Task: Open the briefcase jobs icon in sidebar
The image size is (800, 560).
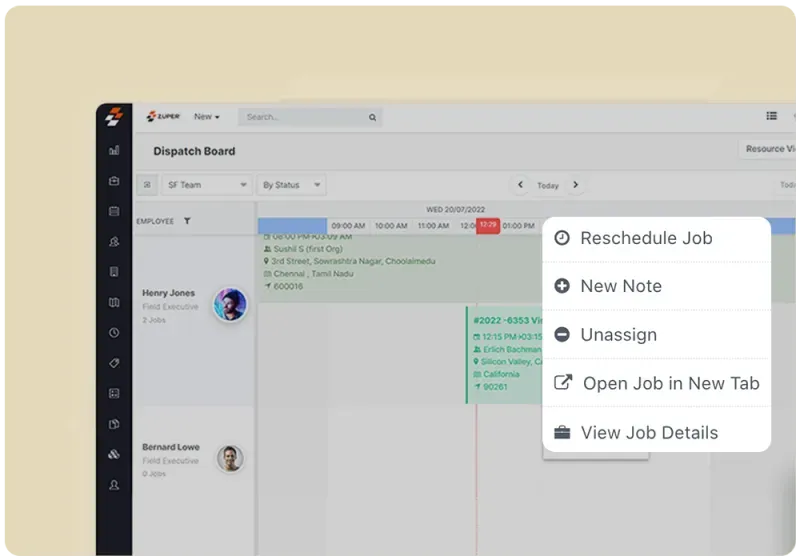Action: pyautogui.click(x=114, y=181)
